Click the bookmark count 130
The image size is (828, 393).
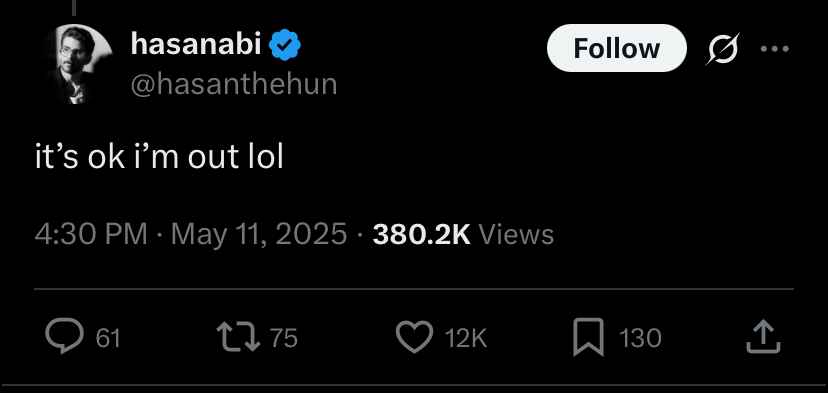tap(640, 338)
